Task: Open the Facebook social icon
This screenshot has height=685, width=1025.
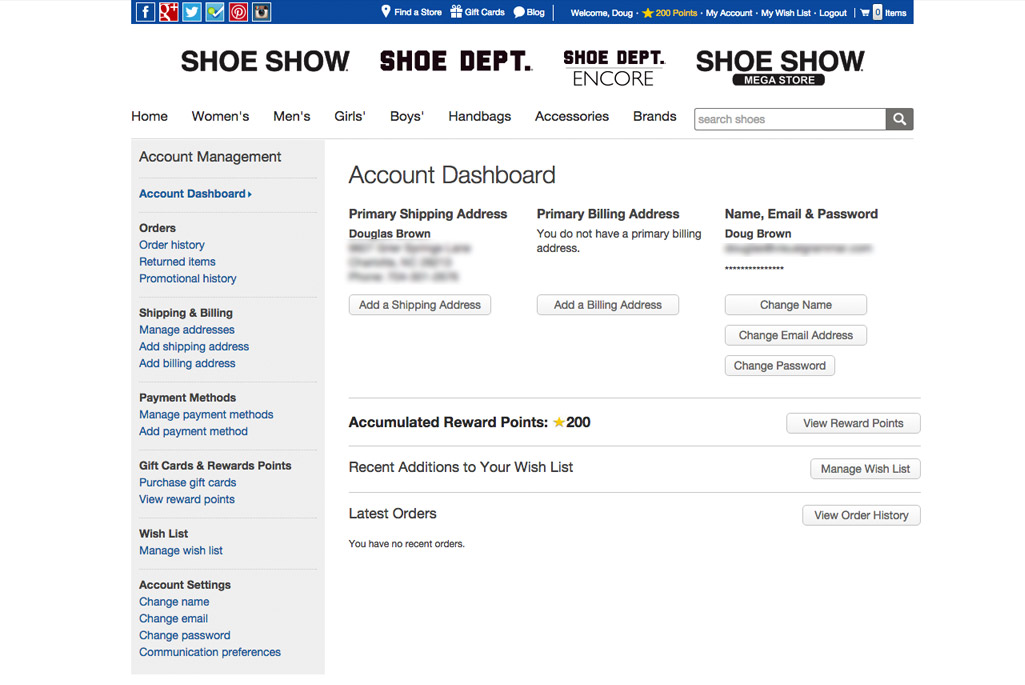Action: pyautogui.click(x=145, y=12)
